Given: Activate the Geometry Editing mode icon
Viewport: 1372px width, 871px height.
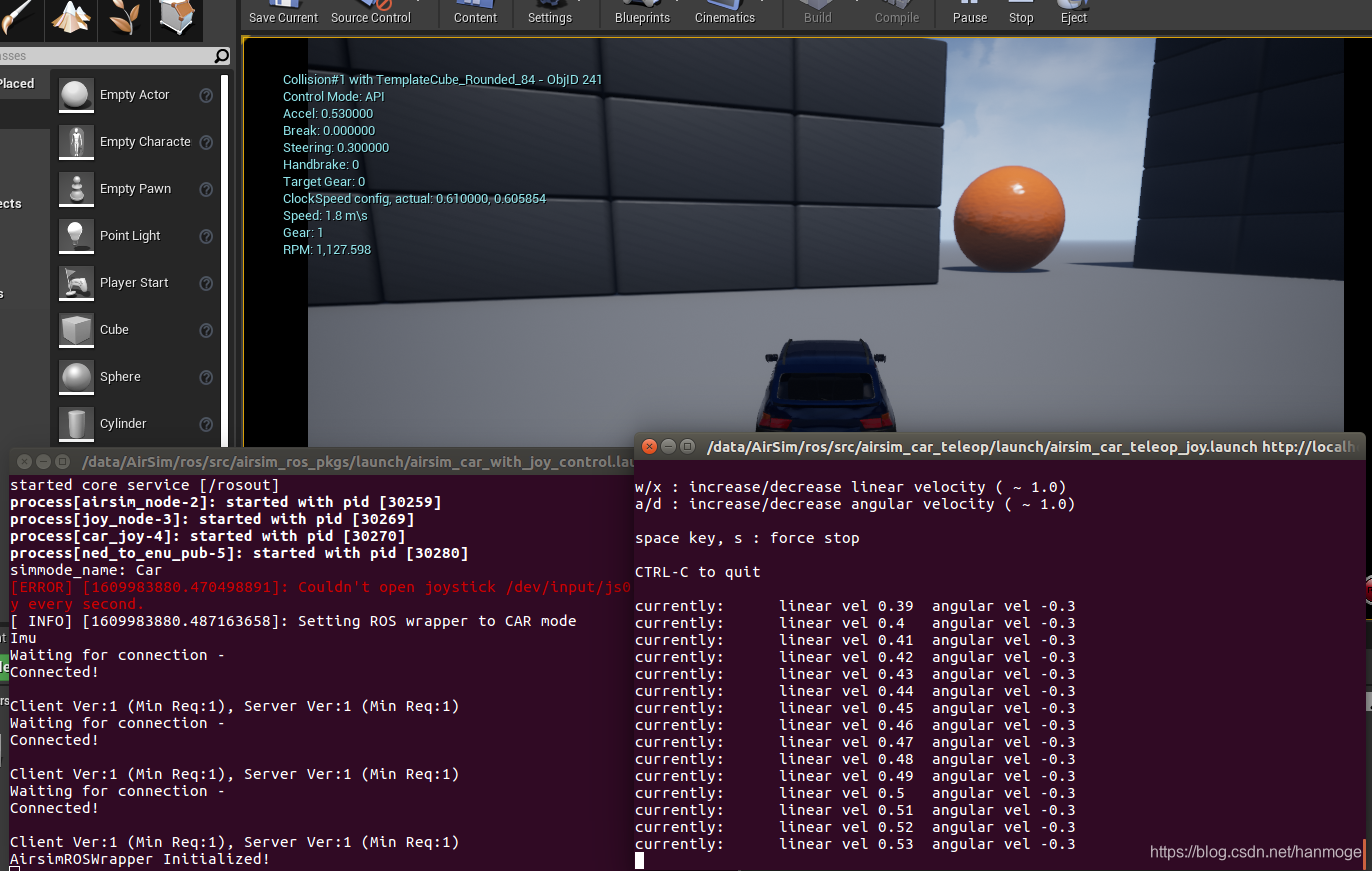Looking at the screenshot, I should click(x=177, y=18).
